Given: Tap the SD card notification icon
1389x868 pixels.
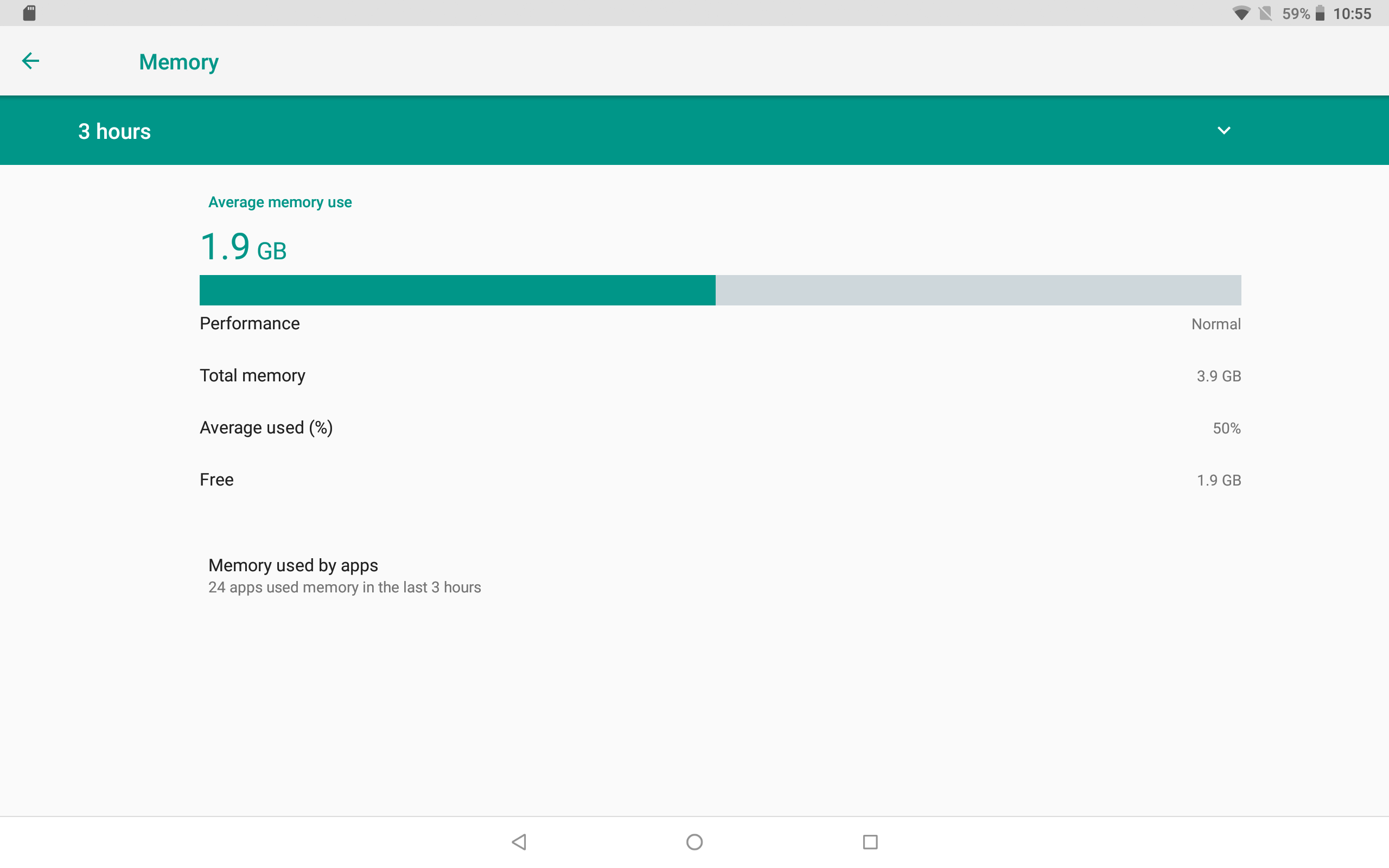Looking at the screenshot, I should click(x=29, y=13).
